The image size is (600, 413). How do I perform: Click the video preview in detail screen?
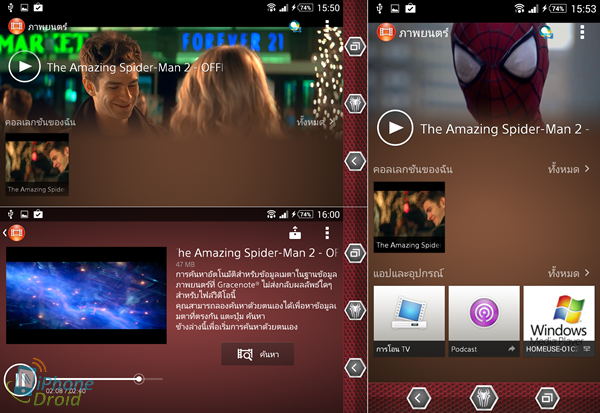coord(86,295)
